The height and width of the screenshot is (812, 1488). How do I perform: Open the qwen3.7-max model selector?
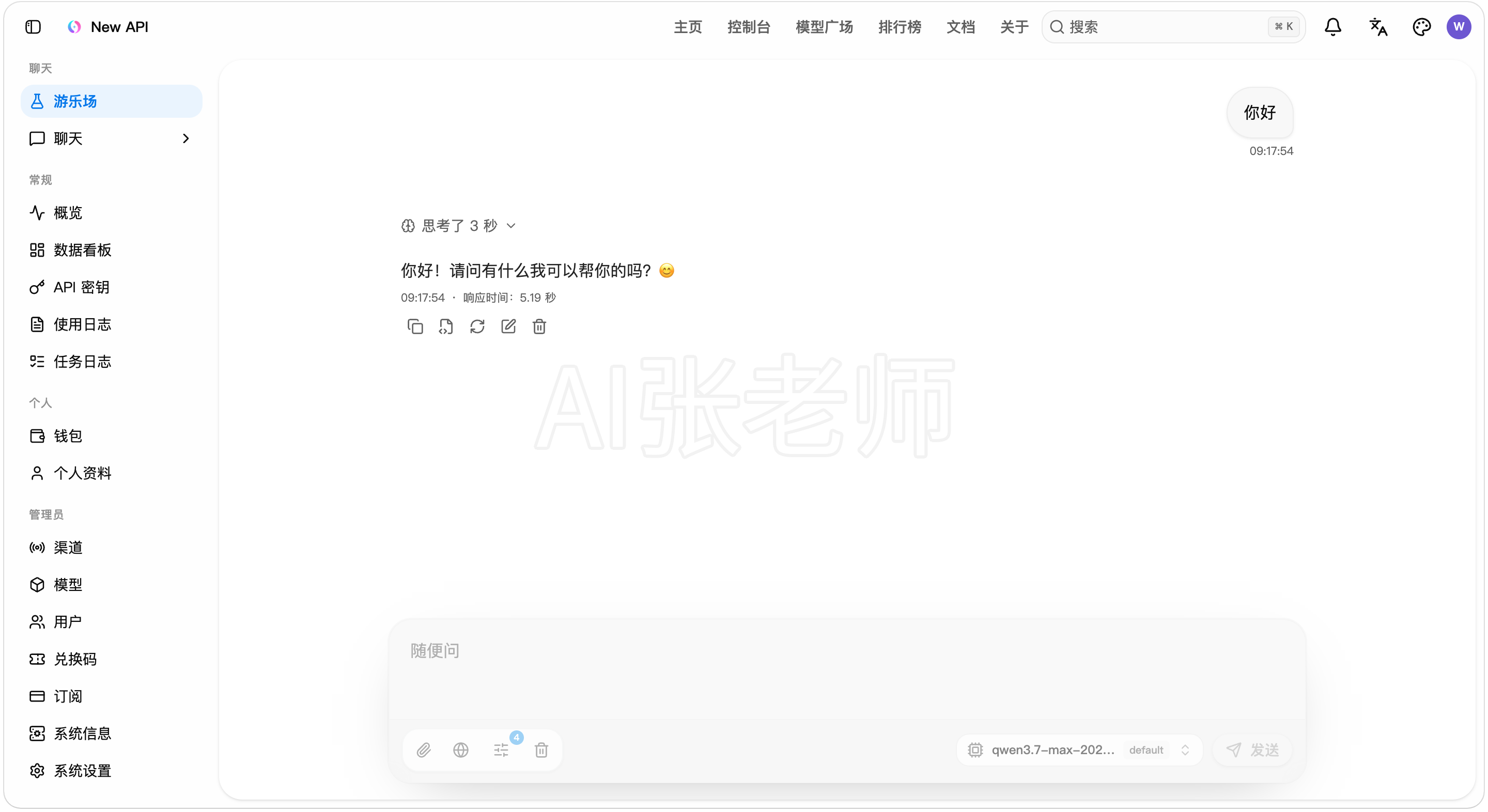tap(1079, 750)
